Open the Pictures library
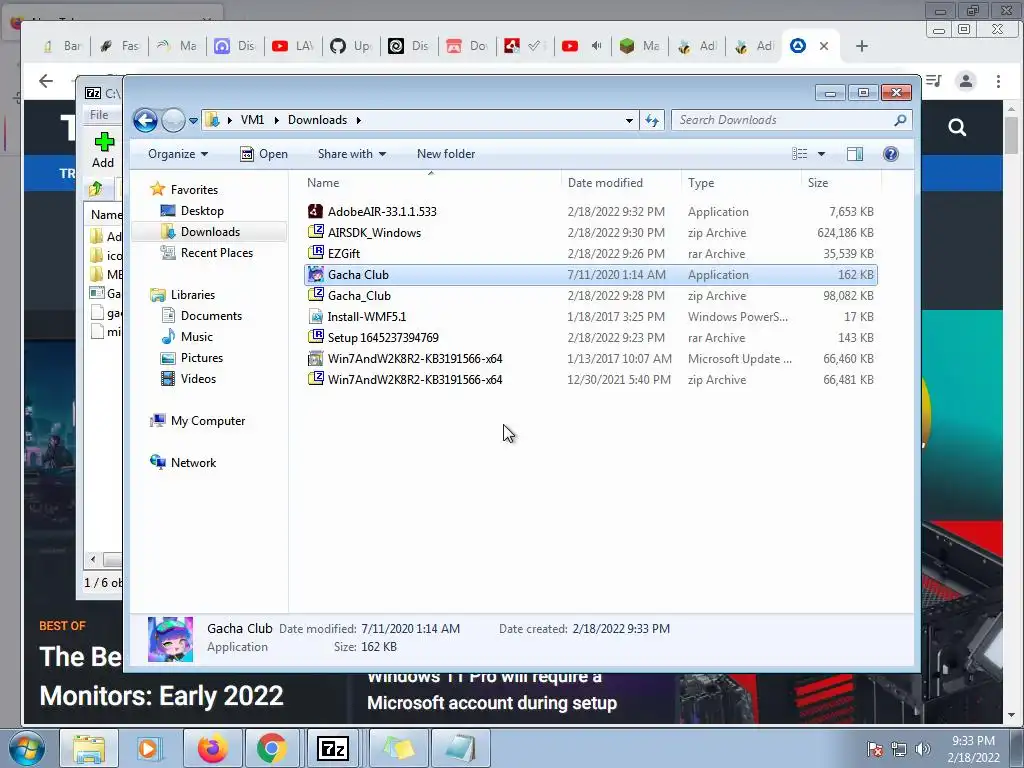The width and height of the screenshot is (1024, 768). click(192, 358)
